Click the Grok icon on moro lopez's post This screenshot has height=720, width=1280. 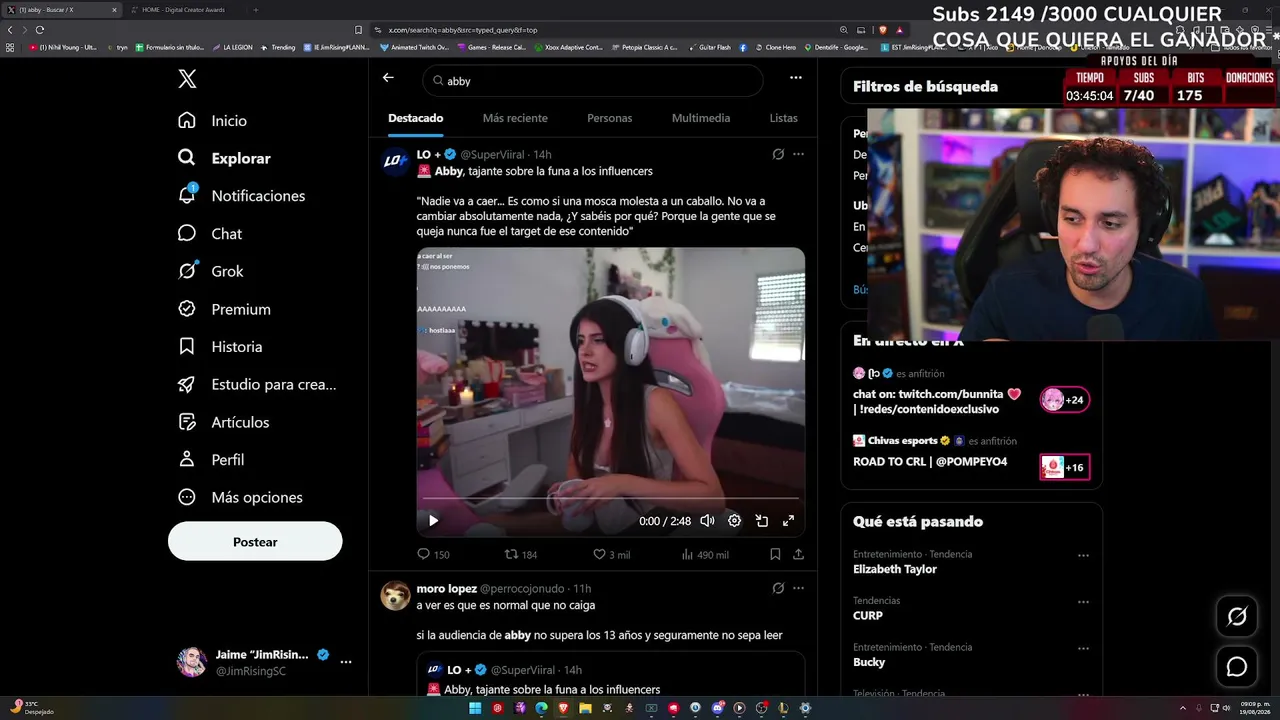coord(778,588)
